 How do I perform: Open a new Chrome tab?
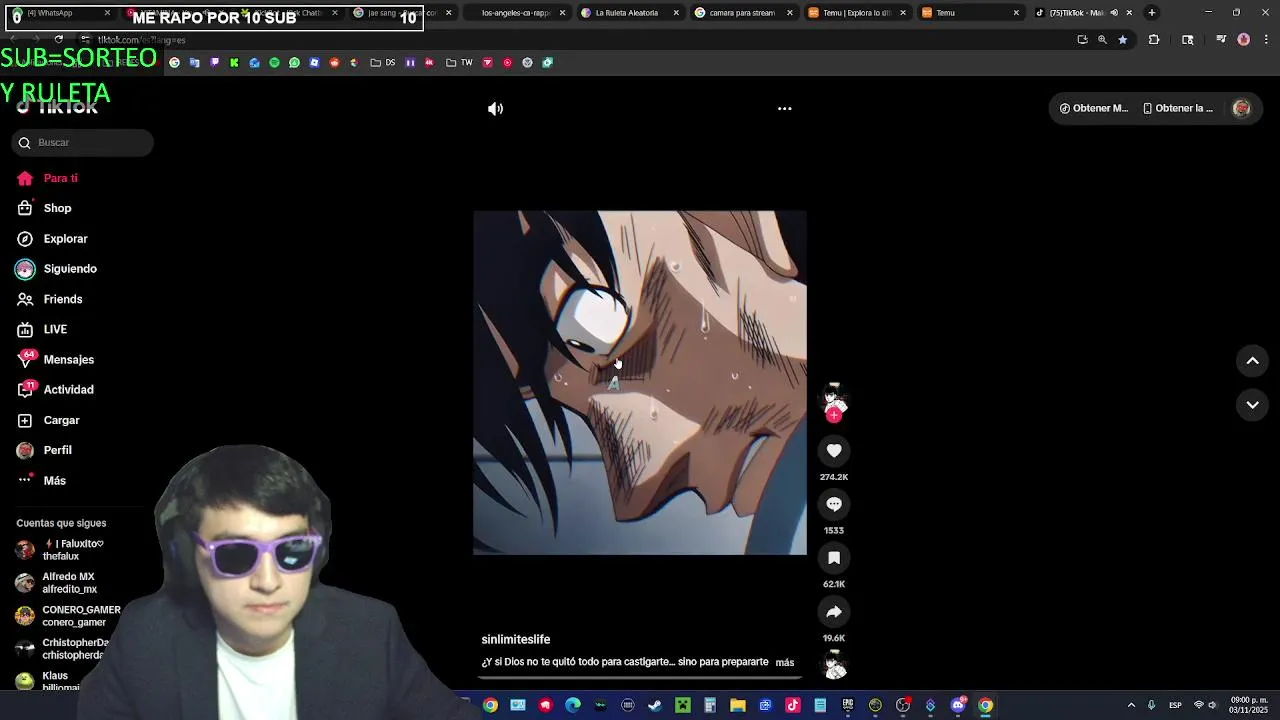tap(1151, 13)
